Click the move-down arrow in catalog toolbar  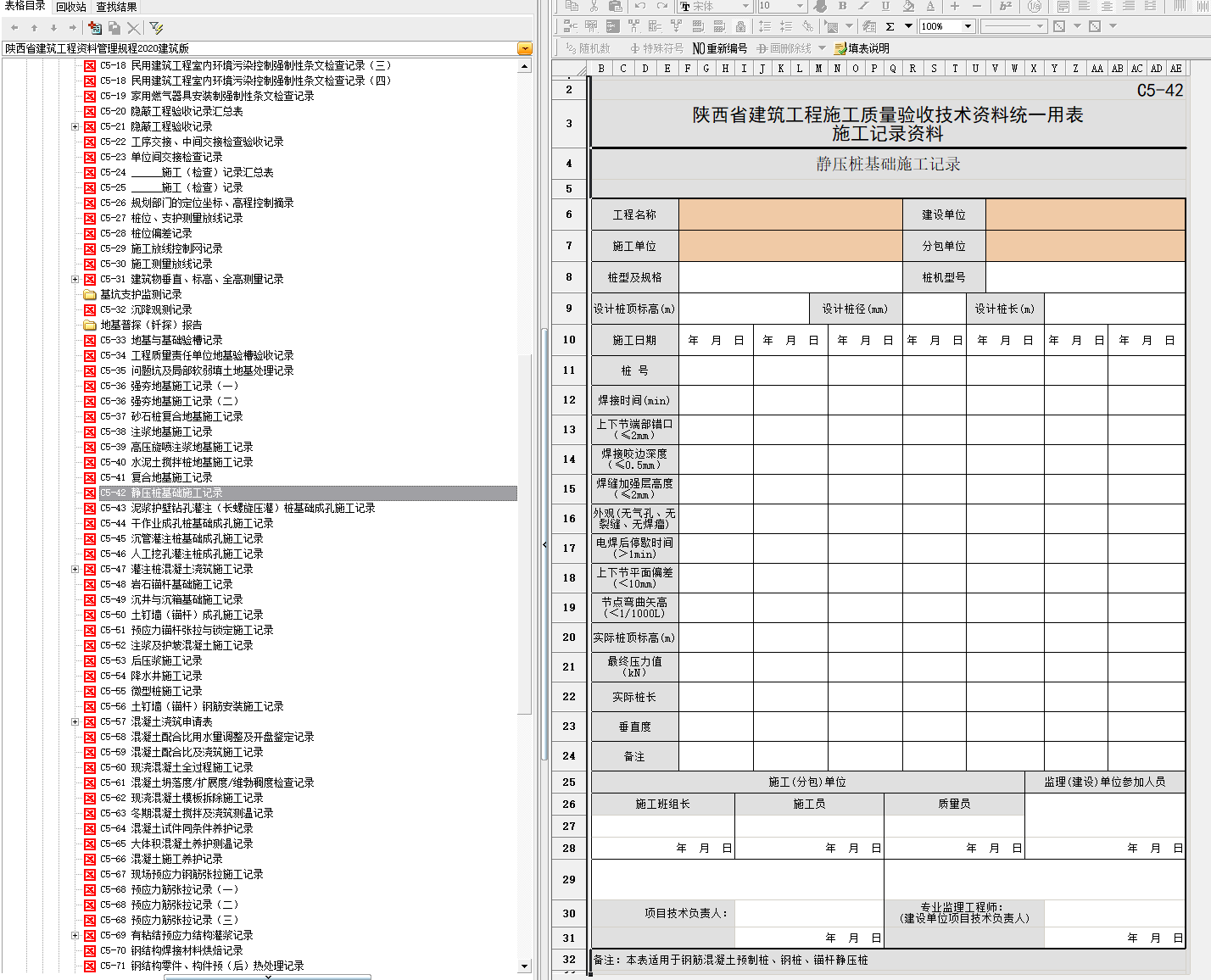[x=53, y=28]
